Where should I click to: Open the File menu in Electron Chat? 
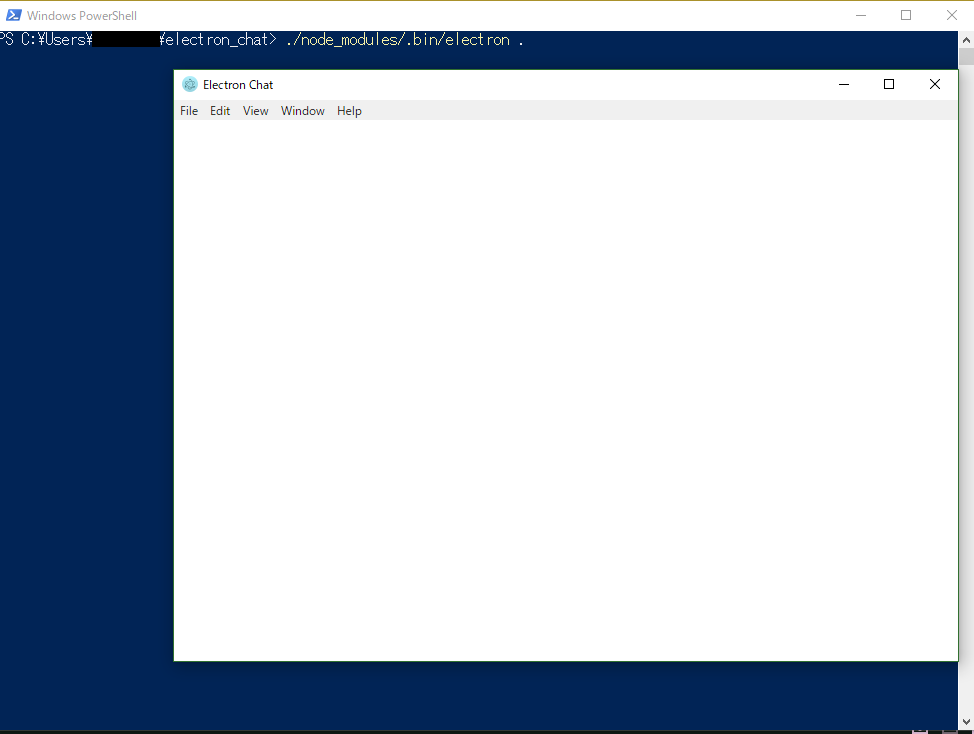[189, 111]
